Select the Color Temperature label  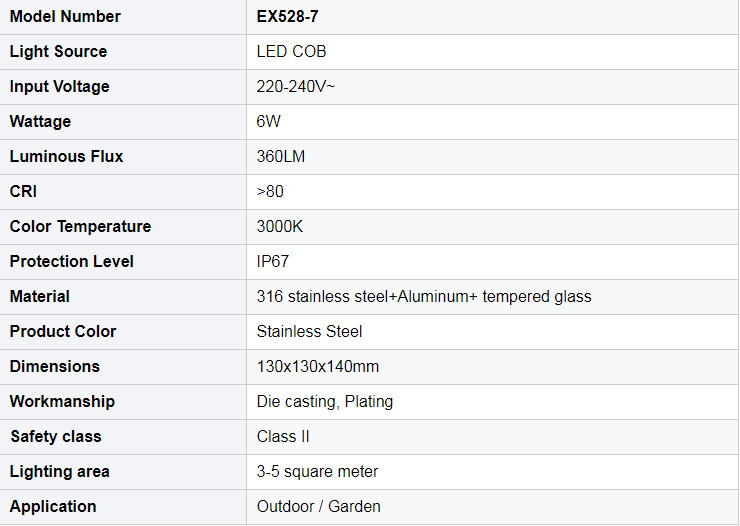click(80, 226)
